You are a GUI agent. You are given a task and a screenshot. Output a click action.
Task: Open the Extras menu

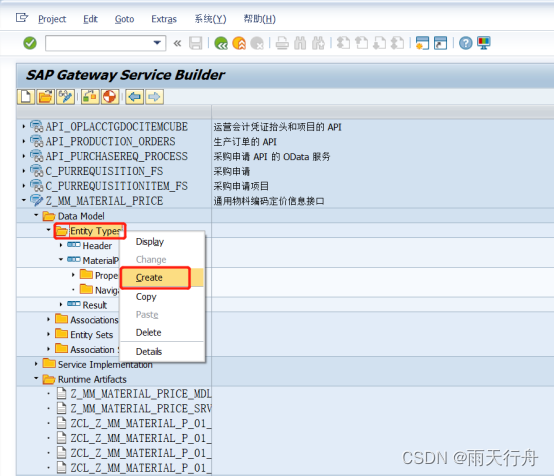coord(164,19)
